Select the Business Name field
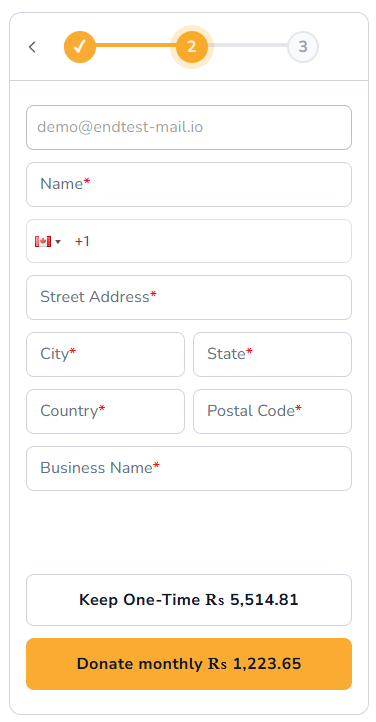Image resolution: width=376 pixels, height=722 pixels. (189, 469)
